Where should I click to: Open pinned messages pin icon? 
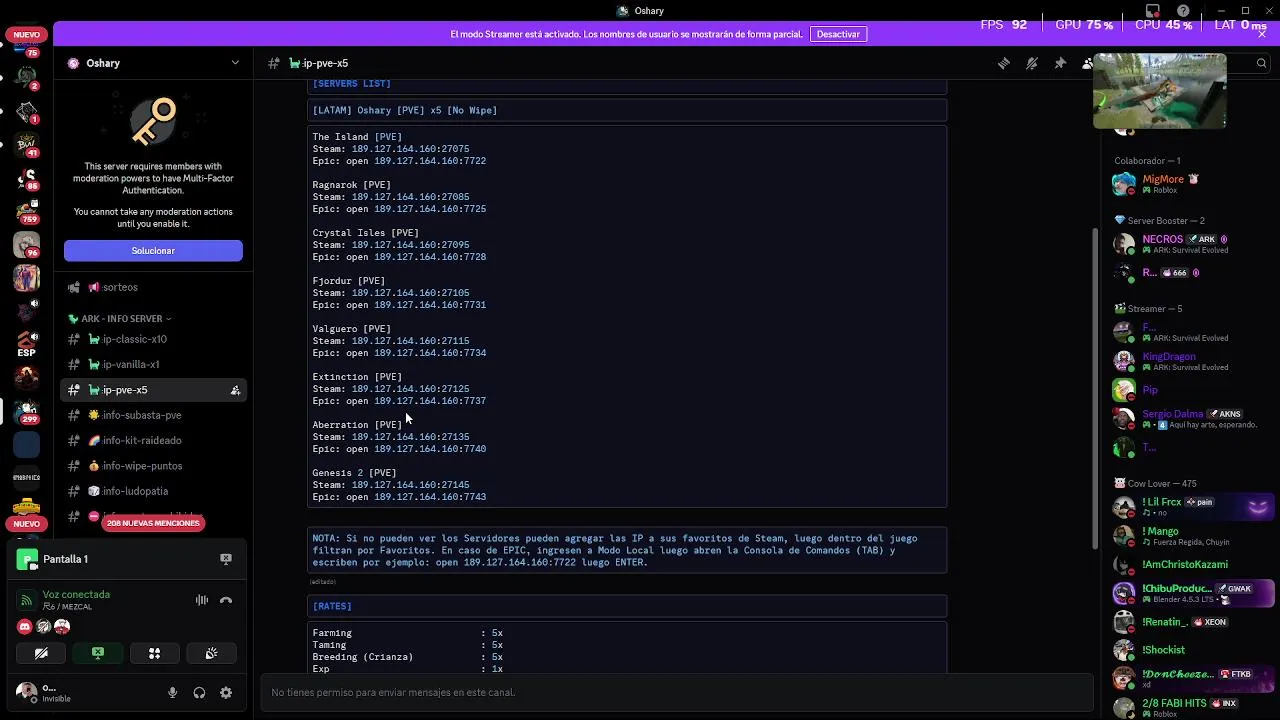tap(1060, 63)
